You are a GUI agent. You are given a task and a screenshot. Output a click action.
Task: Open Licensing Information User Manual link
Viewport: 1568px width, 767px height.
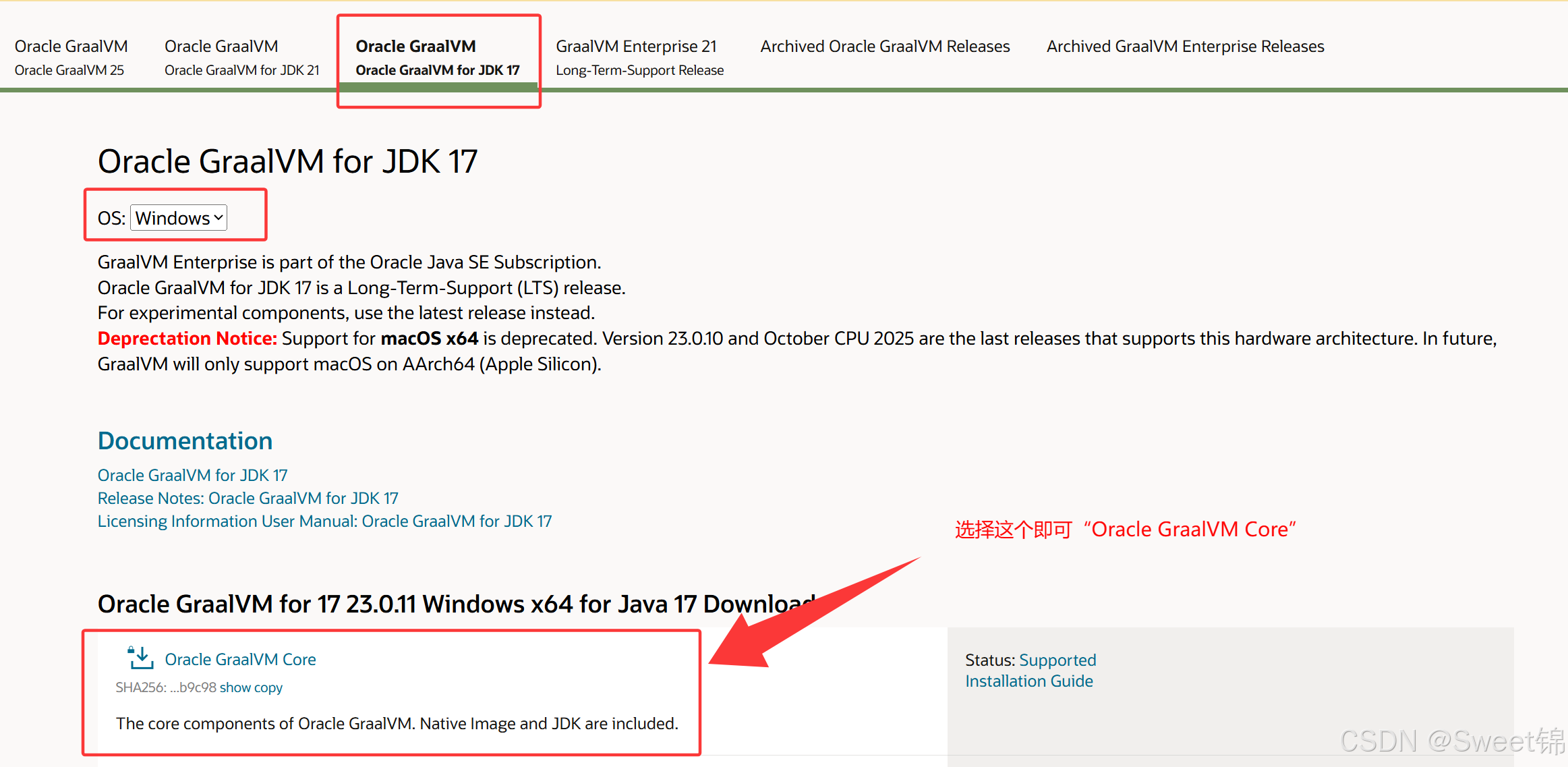click(324, 521)
